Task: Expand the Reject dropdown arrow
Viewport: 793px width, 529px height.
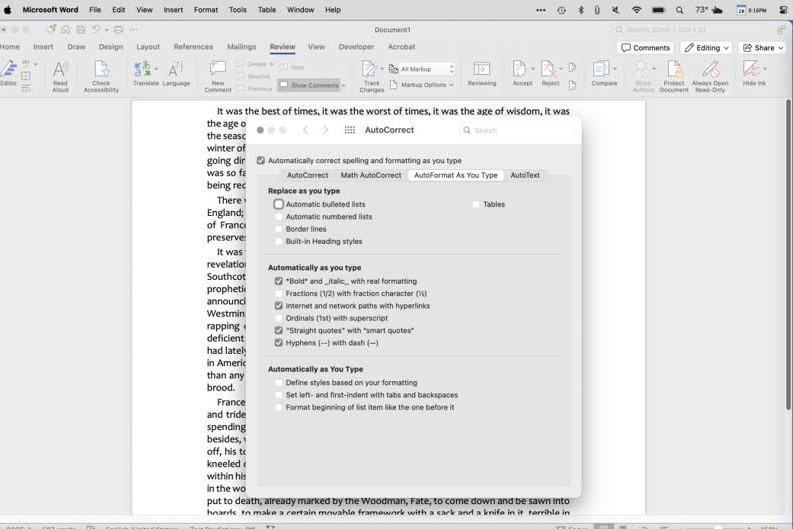Action: tap(561, 69)
